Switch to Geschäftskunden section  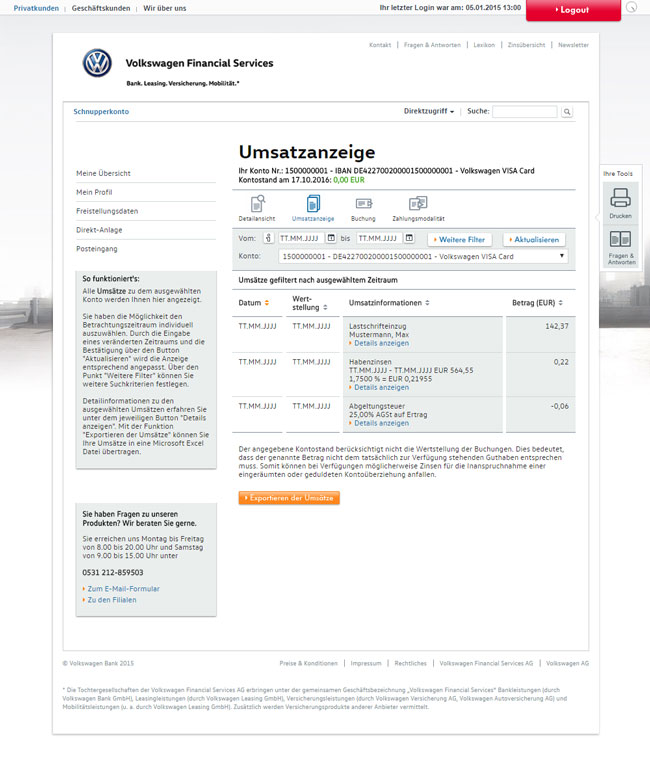[101, 8]
